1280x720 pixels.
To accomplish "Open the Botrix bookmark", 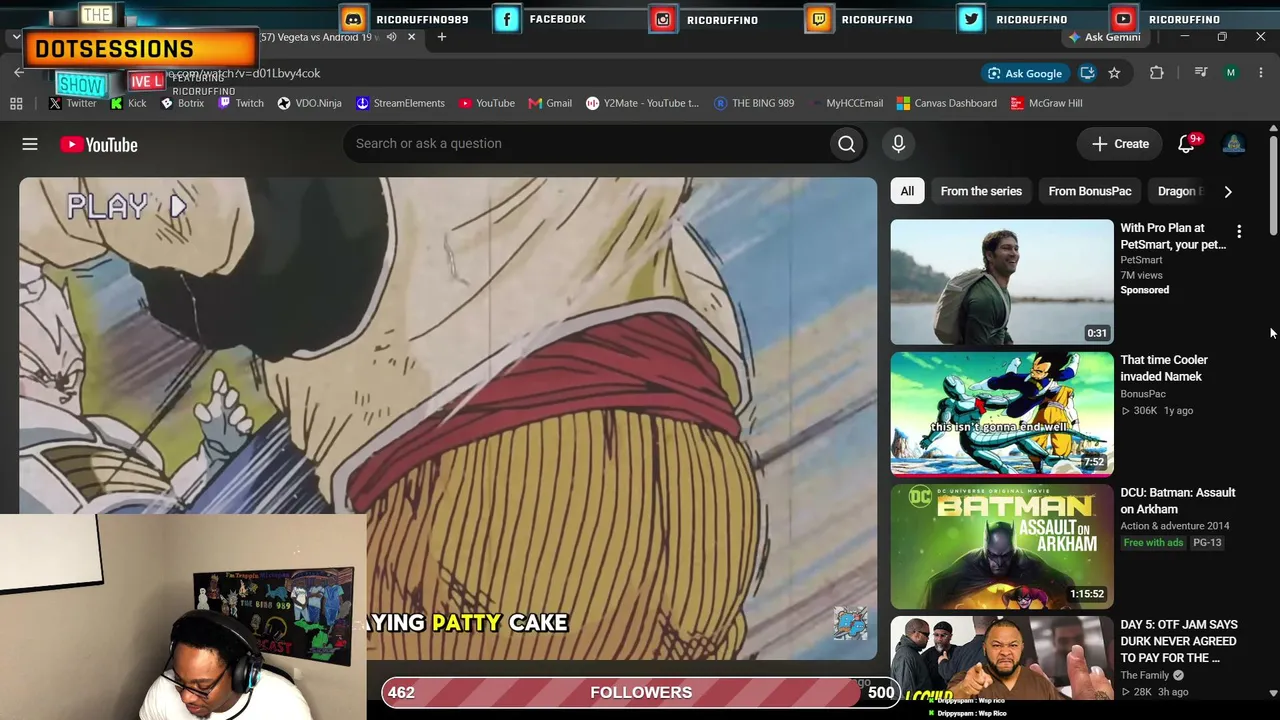I will 182,103.
